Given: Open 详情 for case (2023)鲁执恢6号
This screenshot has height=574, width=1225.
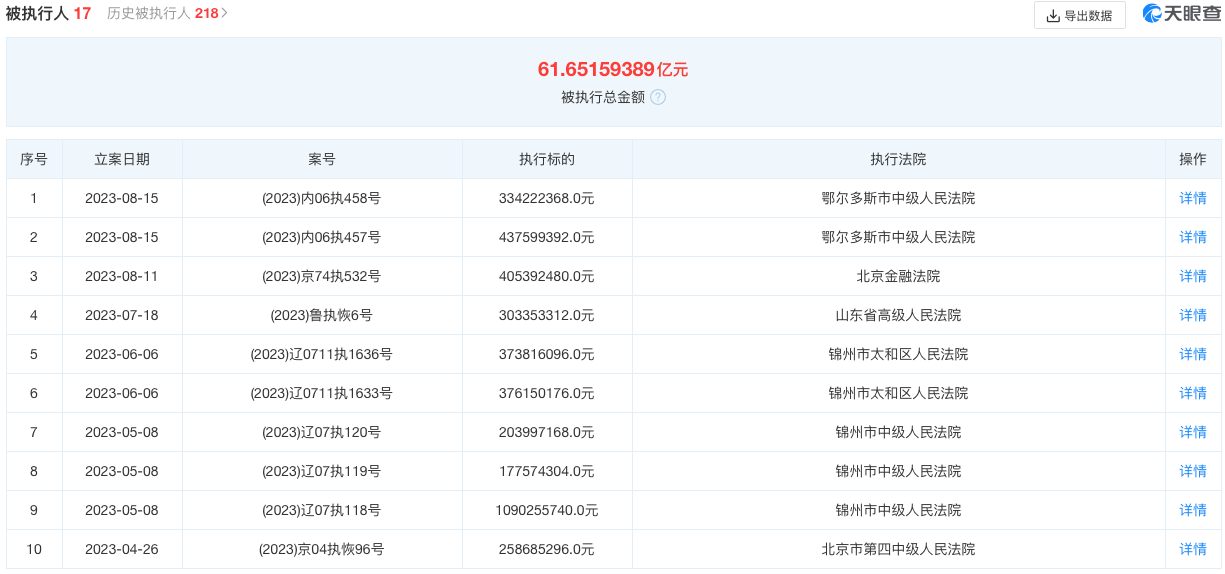Looking at the screenshot, I should (x=1192, y=315).
